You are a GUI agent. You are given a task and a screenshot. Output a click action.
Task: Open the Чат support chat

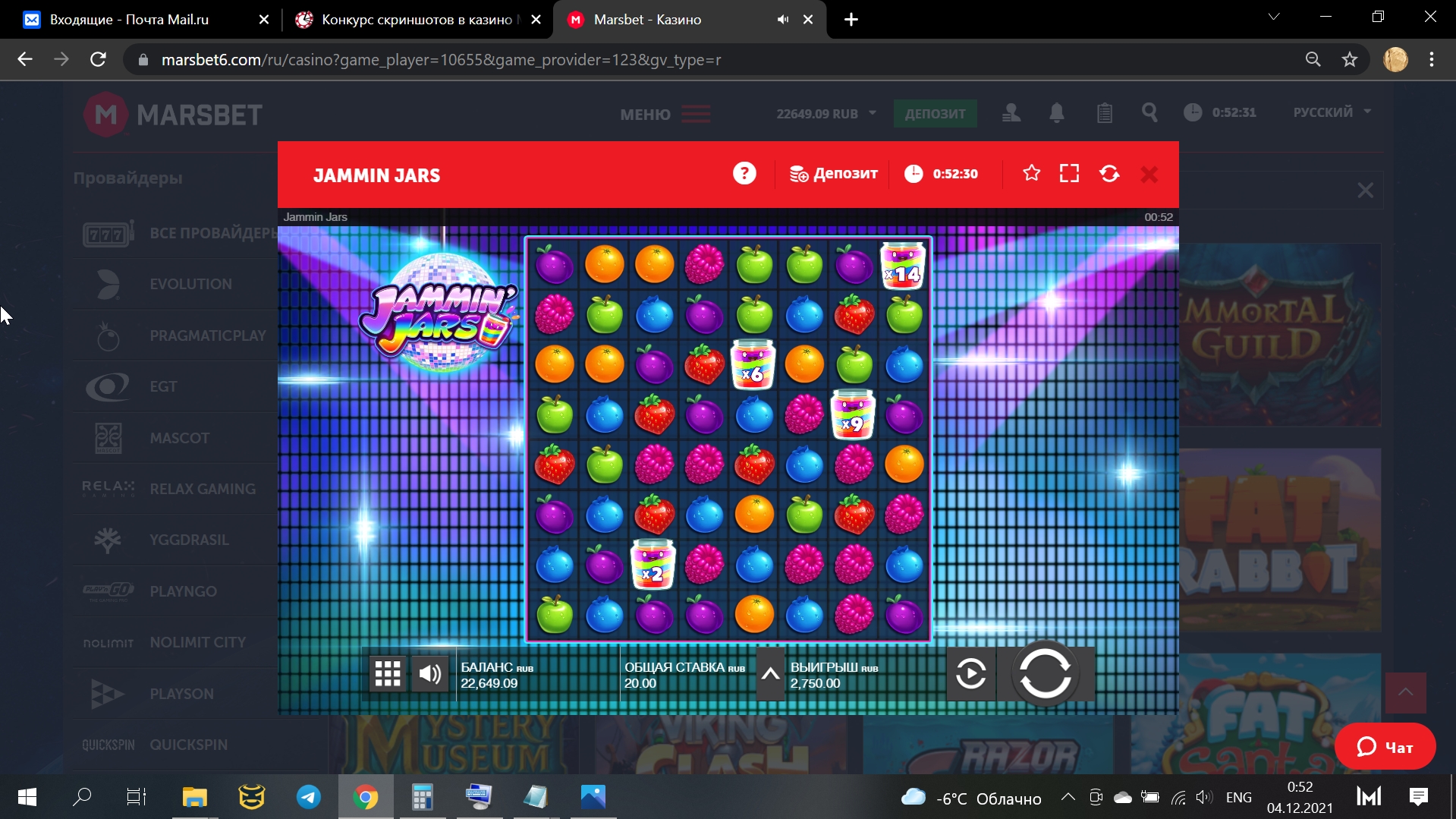[1385, 747]
